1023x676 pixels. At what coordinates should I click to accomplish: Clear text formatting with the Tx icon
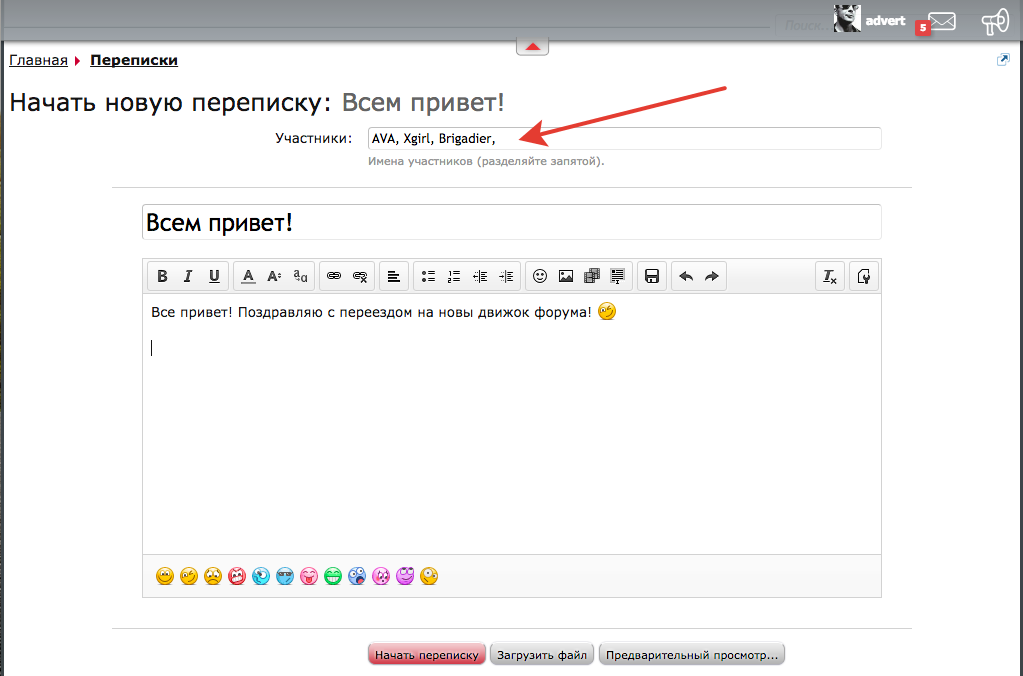coord(830,277)
